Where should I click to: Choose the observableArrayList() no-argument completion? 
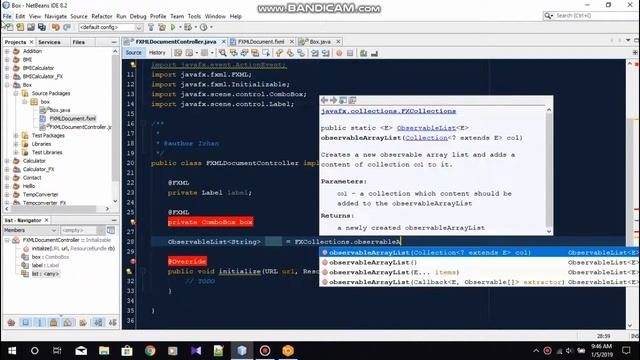click(479, 262)
